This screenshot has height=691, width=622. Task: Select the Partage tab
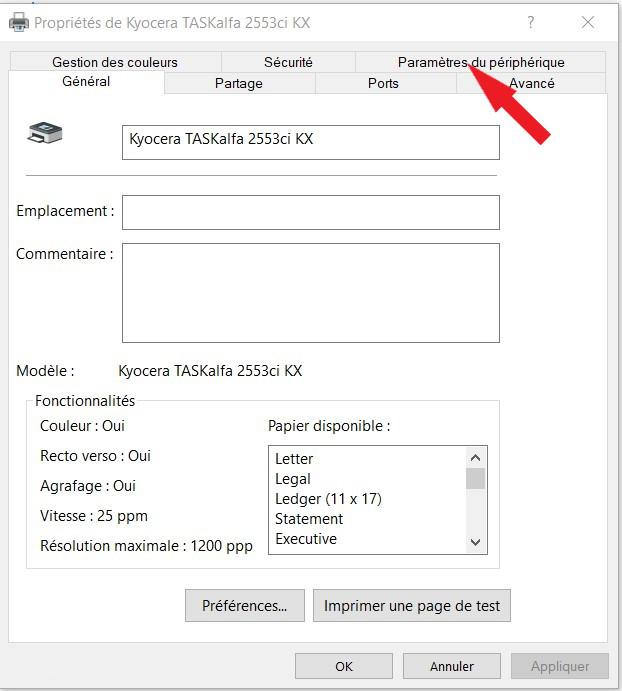tap(239, 83)
